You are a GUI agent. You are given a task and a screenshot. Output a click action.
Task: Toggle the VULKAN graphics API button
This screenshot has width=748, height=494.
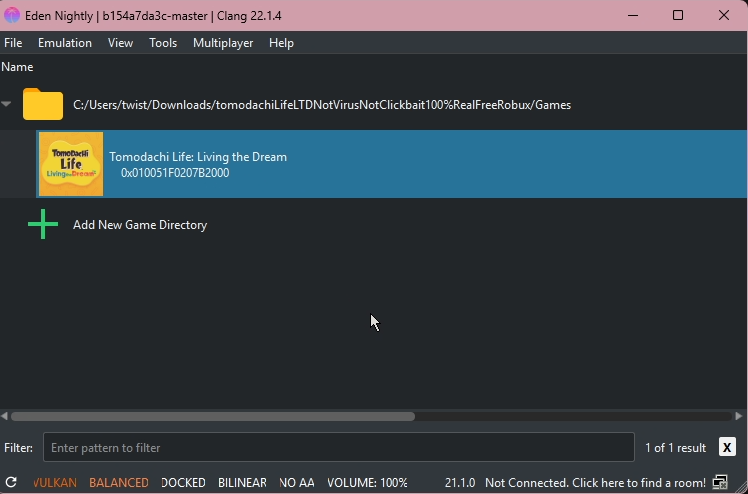55,483
